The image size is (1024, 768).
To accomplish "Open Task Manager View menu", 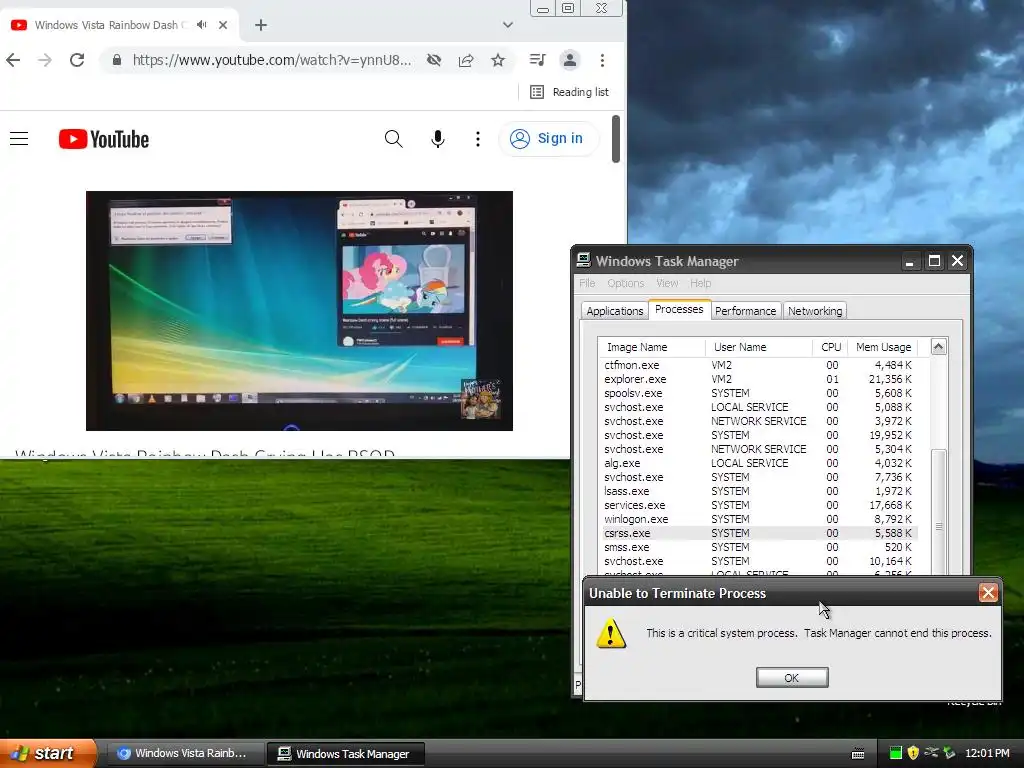I will tap(667, 283).
